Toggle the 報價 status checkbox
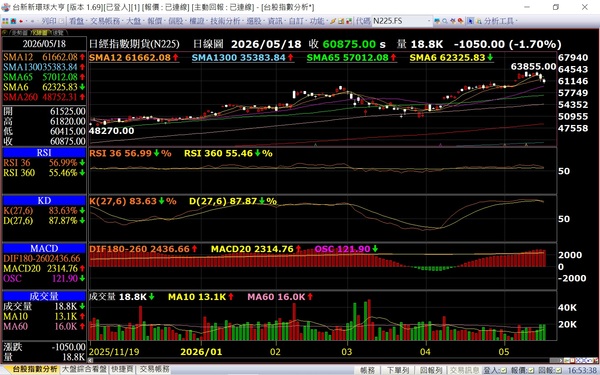The height and width of the screenshot is (375, 600). point(531,370)
